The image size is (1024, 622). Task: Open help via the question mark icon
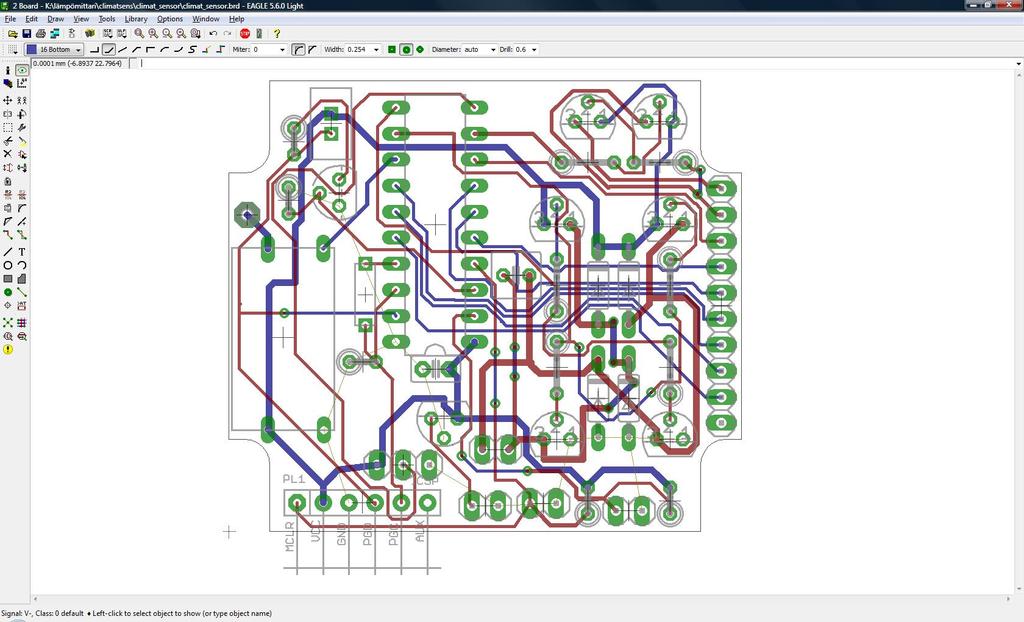click(x=277, y=33)
